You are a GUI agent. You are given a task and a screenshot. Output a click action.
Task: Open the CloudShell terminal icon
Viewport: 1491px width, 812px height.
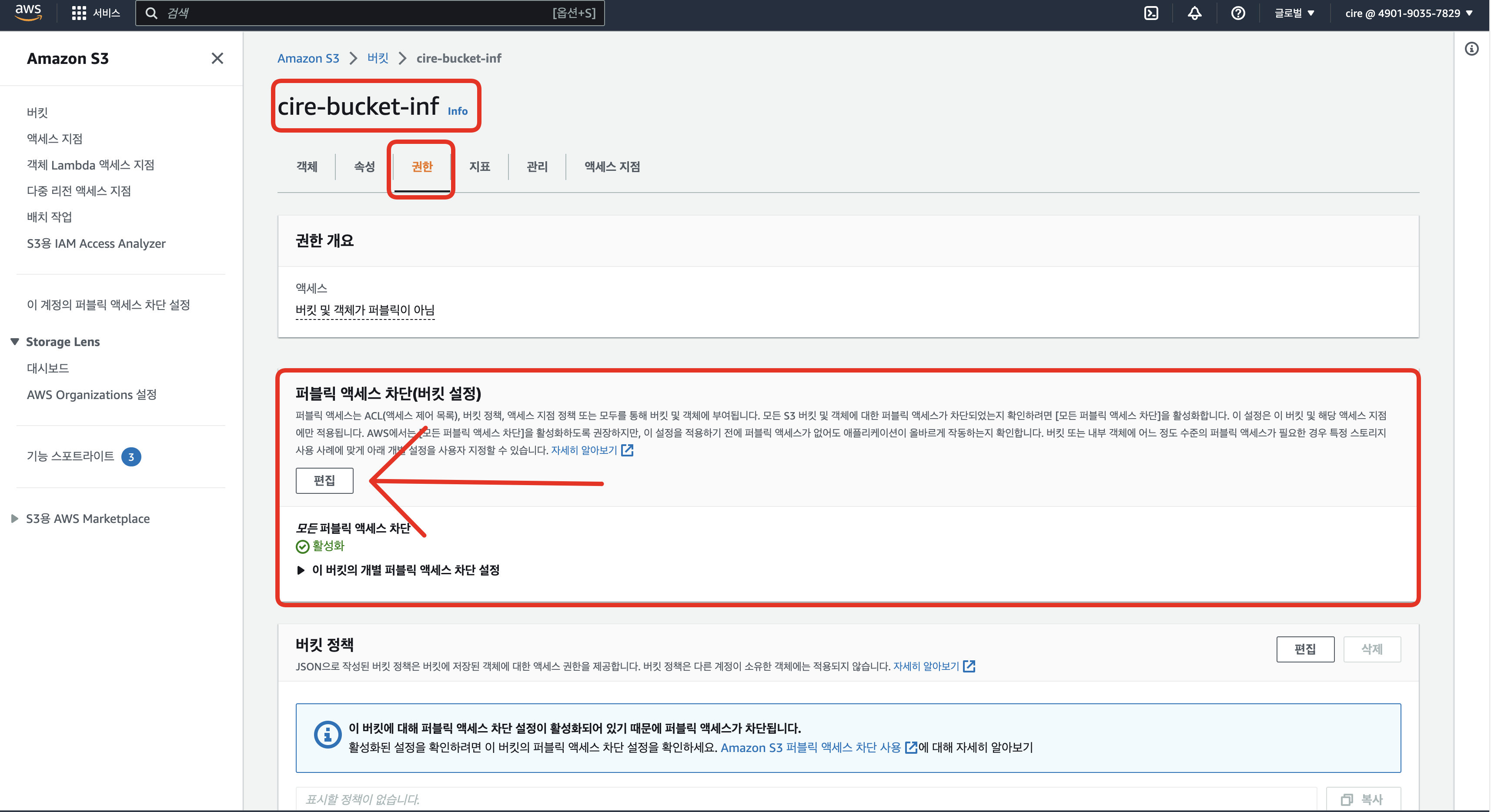tap(1151, 13)
